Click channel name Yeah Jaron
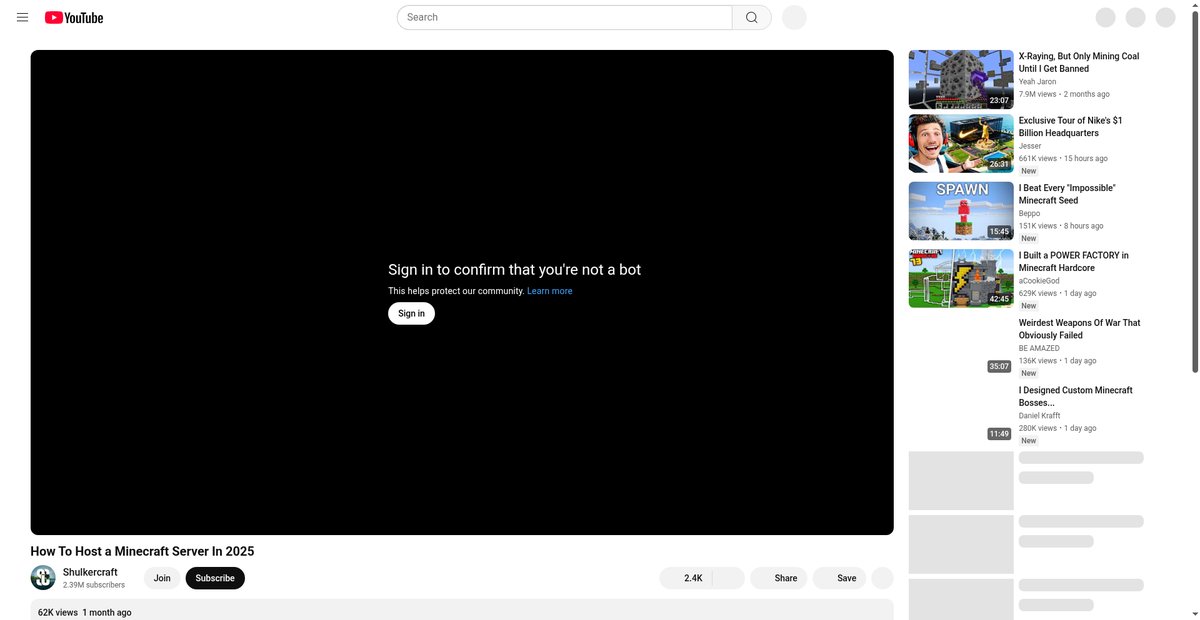Image resolution: width=1200 pixels, height=620 pixels. point(1037,82)
